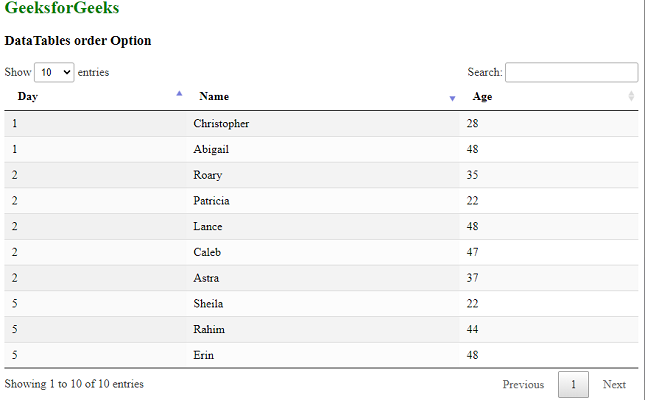This screenshot has height=400, width=645.
Task: Click the Age column sort arrows icon
Action: (631, 96)
